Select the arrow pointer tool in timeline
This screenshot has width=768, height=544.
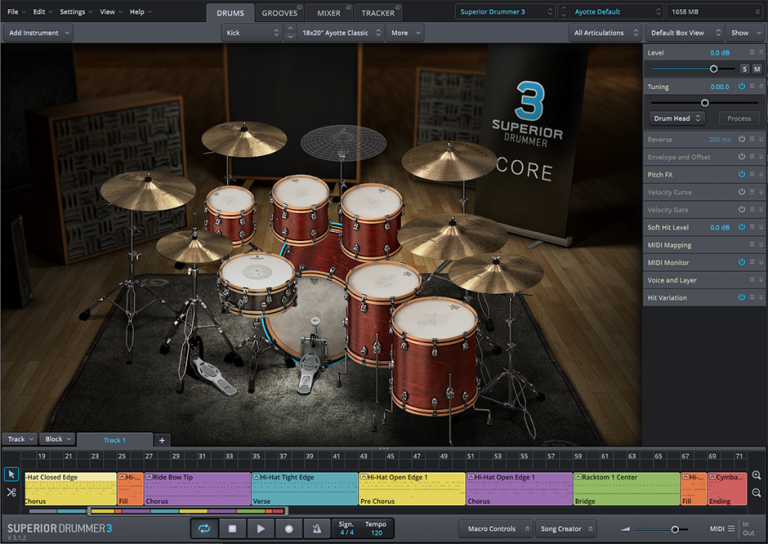[x=11, y=474]
